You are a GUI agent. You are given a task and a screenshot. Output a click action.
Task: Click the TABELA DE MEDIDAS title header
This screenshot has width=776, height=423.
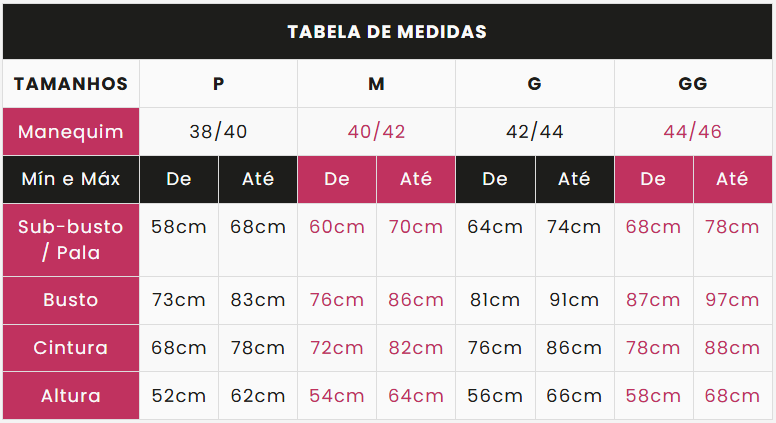tap(388, 32)
